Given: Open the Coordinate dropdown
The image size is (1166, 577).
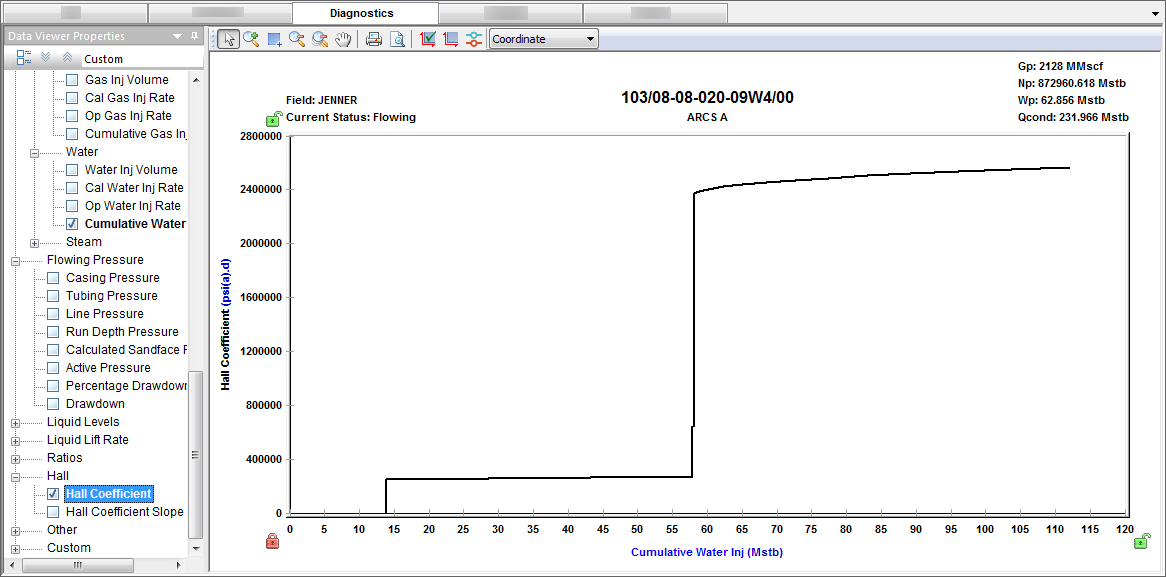Looking at the screenshot, I should 544,39.
